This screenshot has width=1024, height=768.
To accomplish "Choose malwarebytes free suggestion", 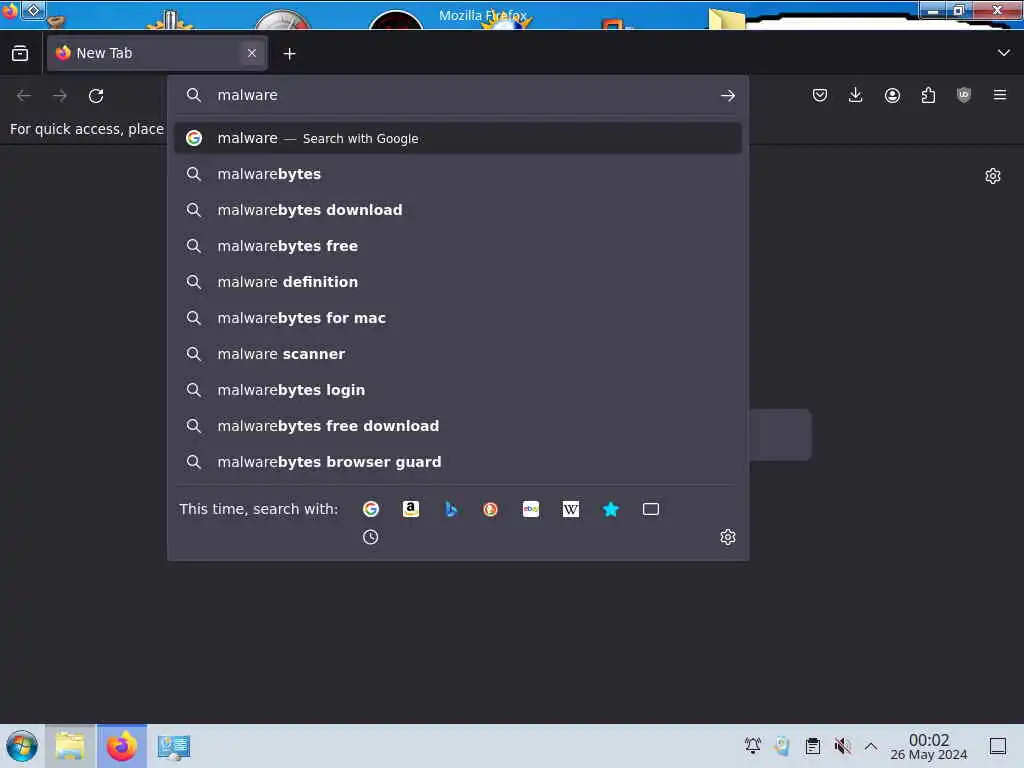I will 457,246.
